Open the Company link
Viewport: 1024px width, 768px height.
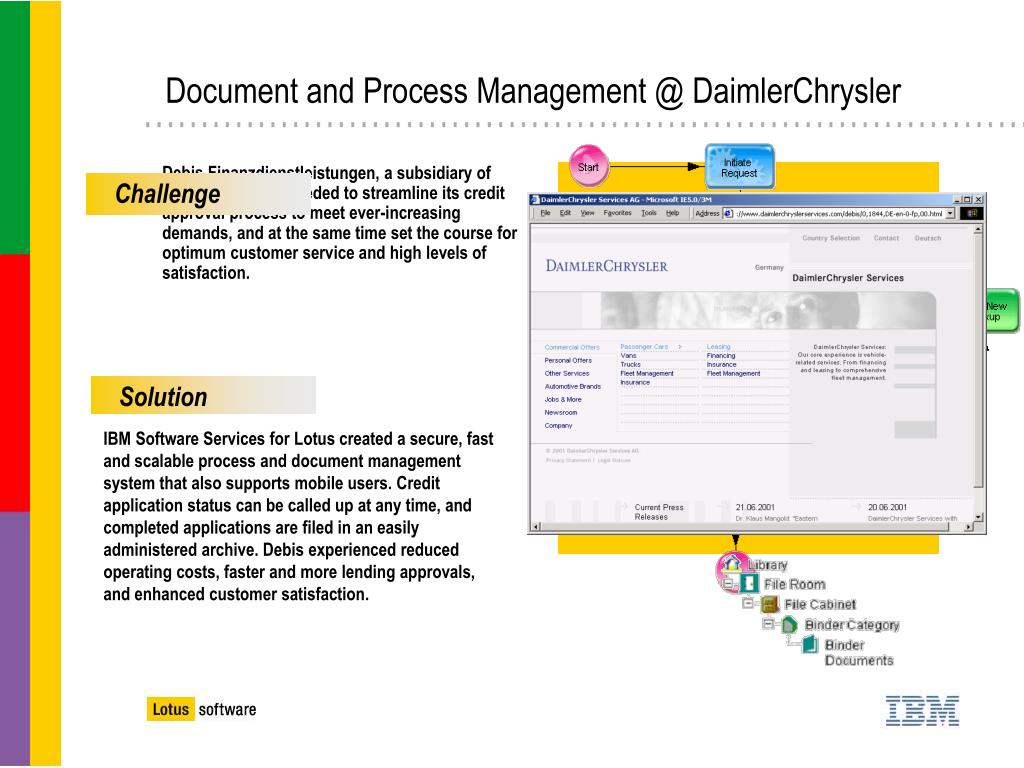(x=558, y=426)
